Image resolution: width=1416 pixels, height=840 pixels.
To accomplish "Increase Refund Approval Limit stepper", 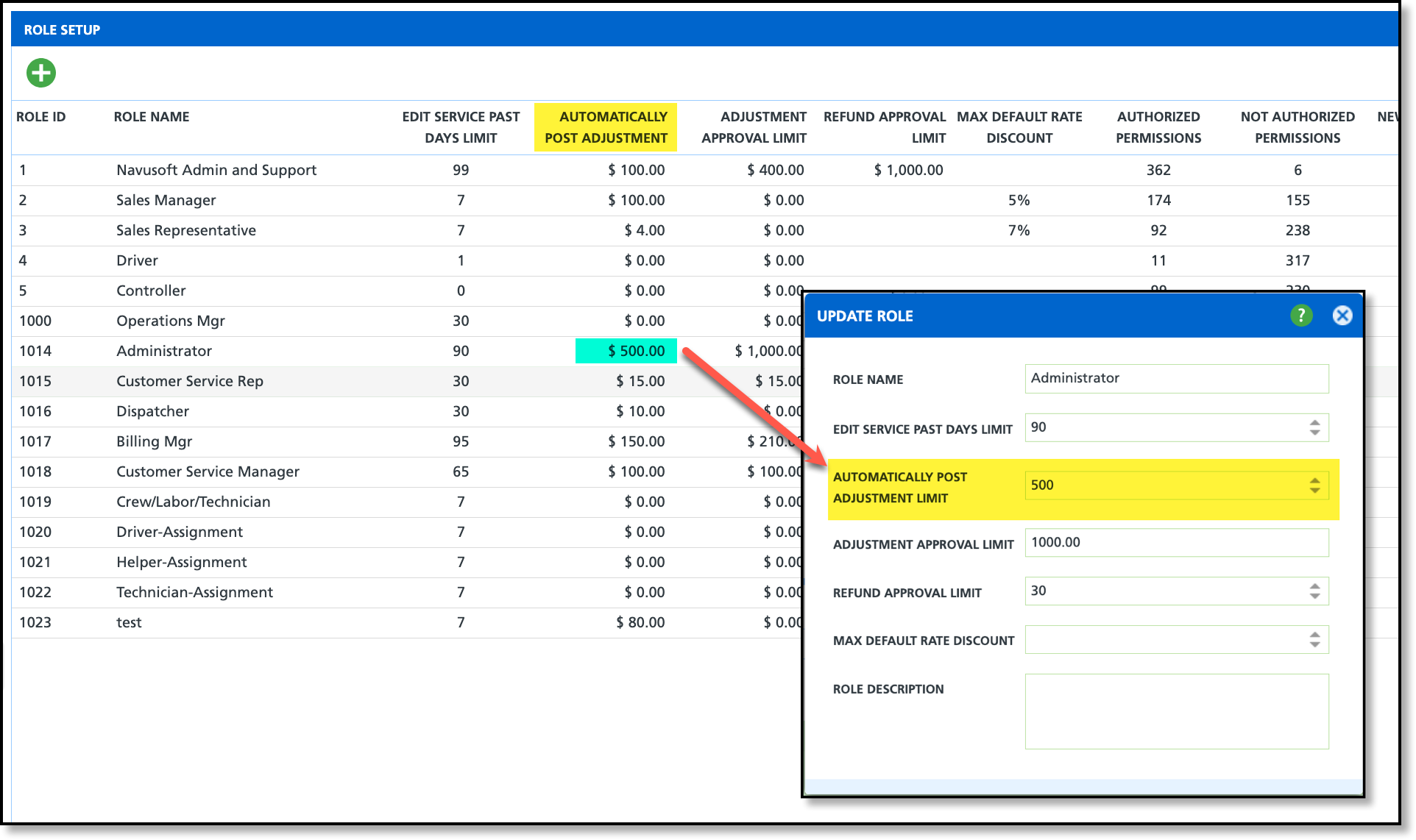I will coord(1314,586).
